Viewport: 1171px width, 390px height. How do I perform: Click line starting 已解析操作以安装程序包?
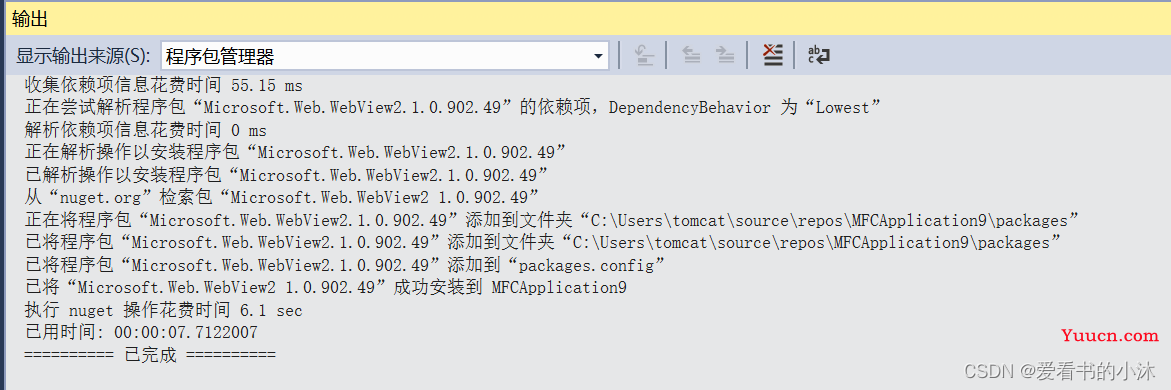tap(287, 175)
